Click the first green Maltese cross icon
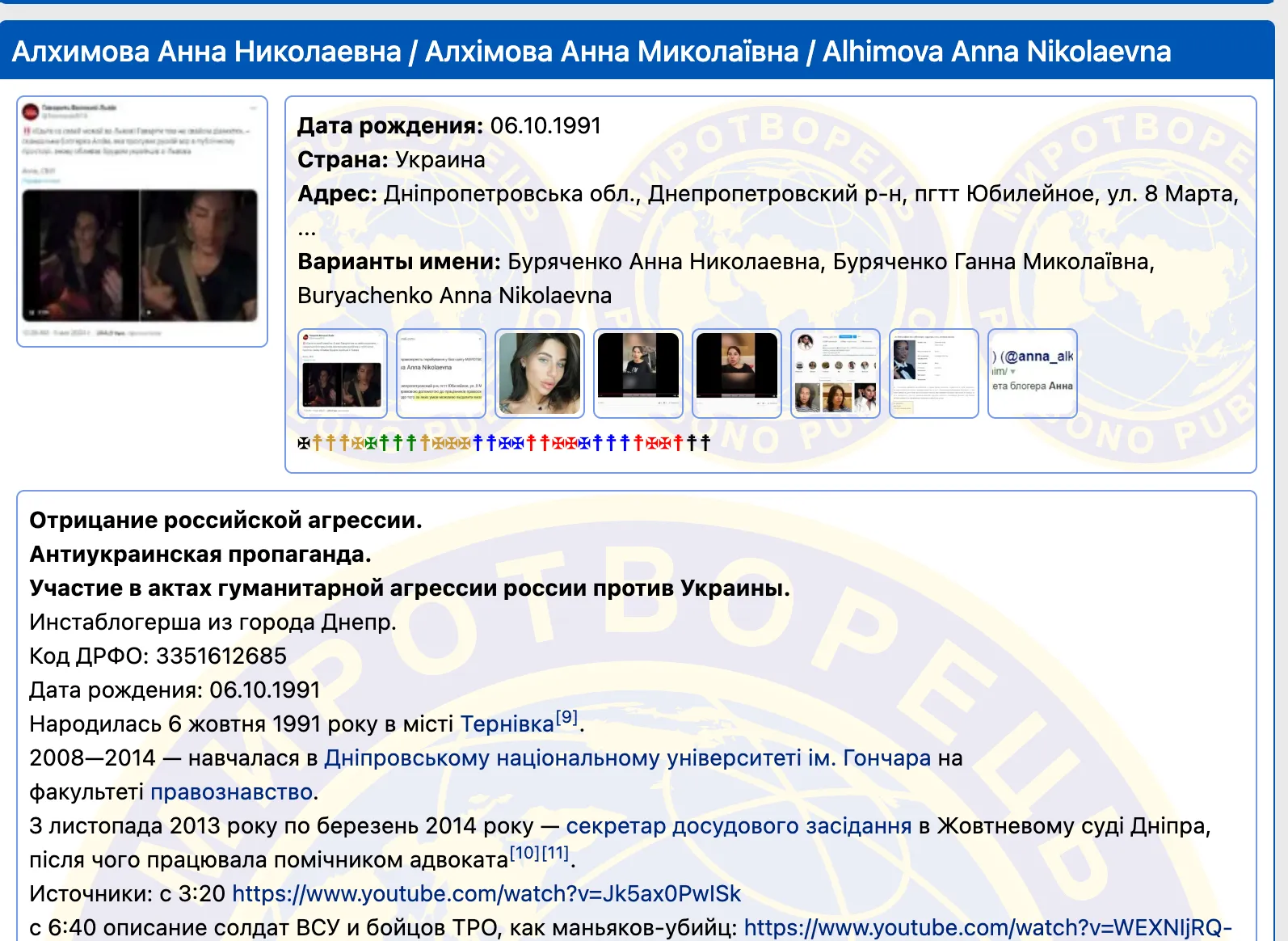This screenshot has width=1288, height=941. [x=371, y=443]
